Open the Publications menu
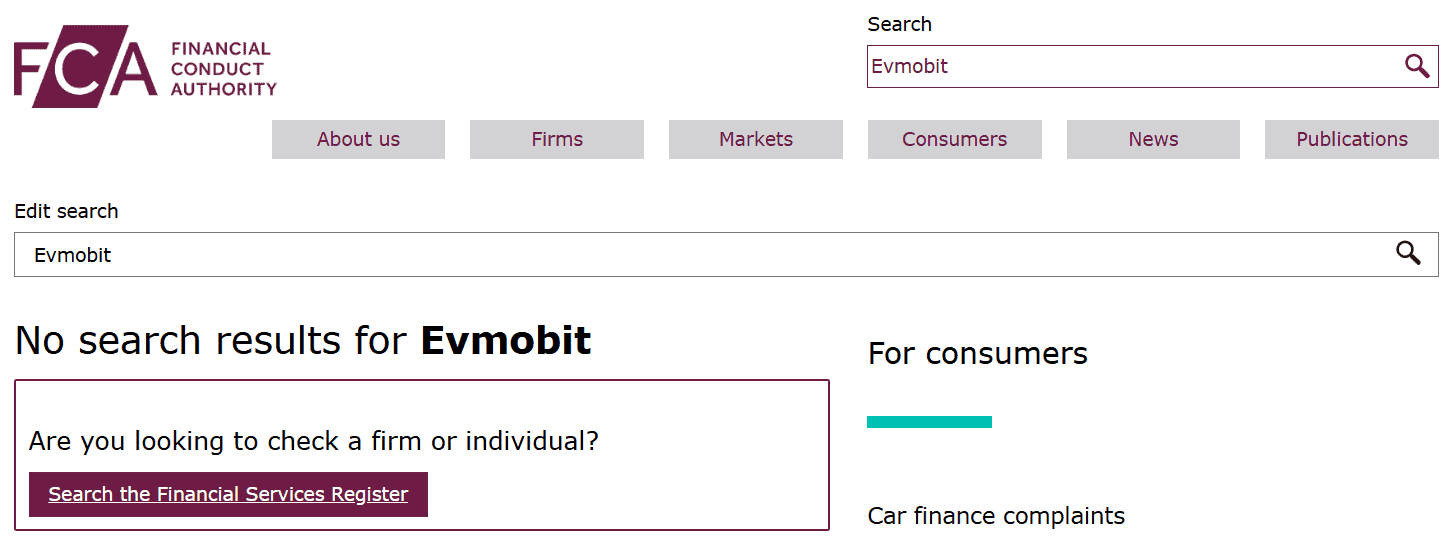Image resolution: width=1445 pixels, height=541 pixels. tap(1352, 140)
